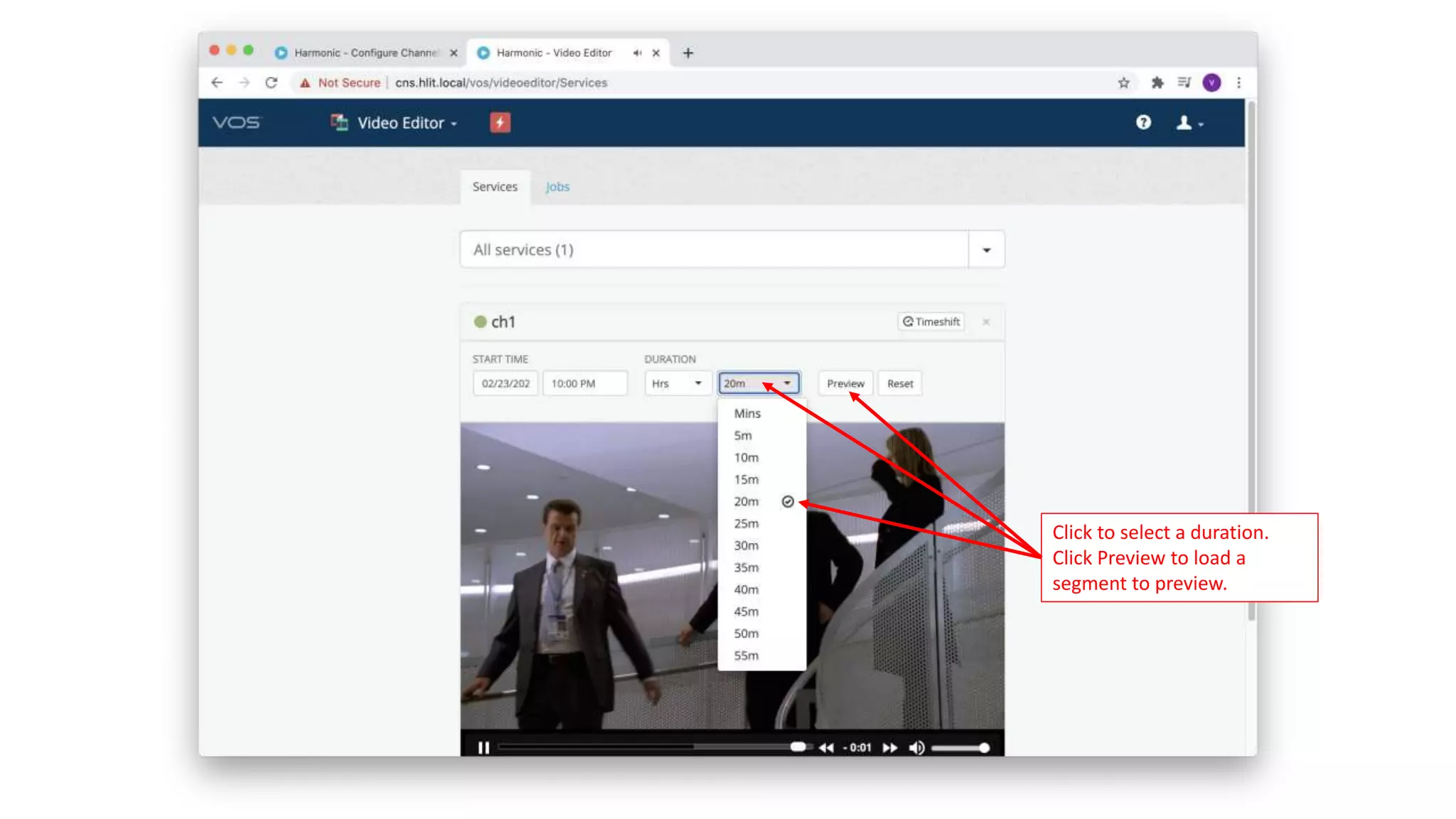The height and width of the screenshot is (819, 1456).
Task: Click the video volume slider
Action: (958, 747)
